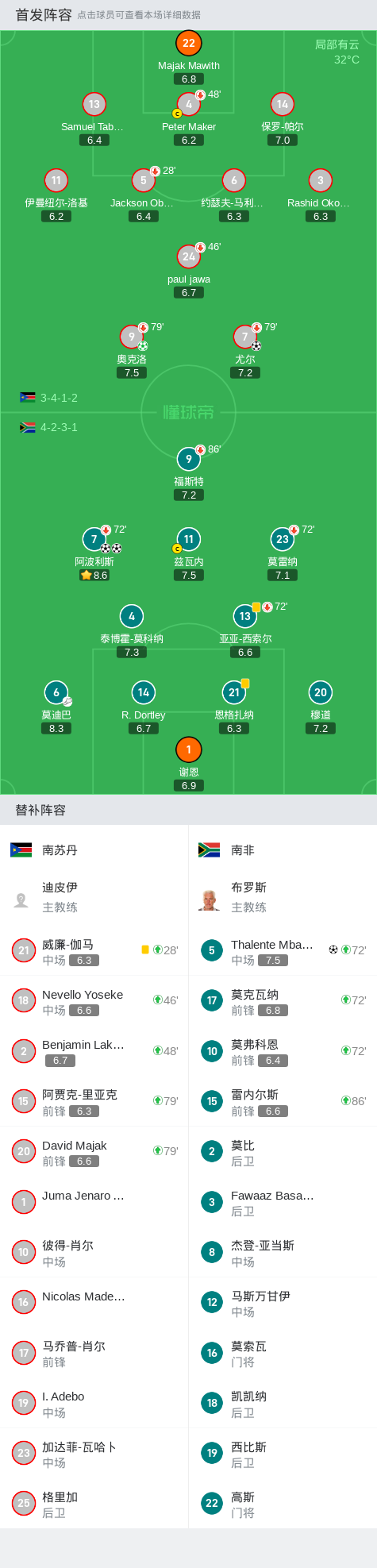Image resolution: width=377 pixels, height=1568 pixels.
Task: Click paul jawa 6.7 rating badge
Action: tap(189, 293)
